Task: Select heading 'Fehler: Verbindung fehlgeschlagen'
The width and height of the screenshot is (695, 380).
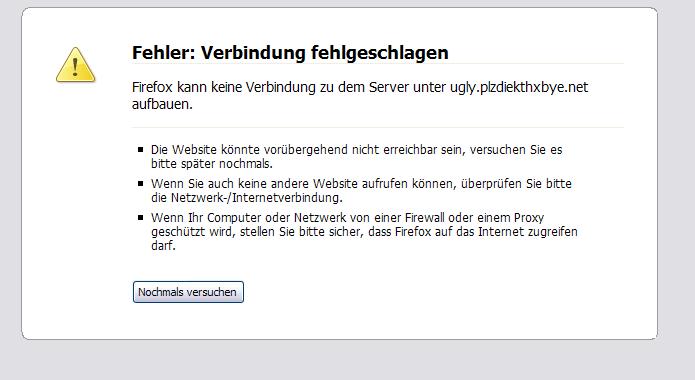Action: 290,52
